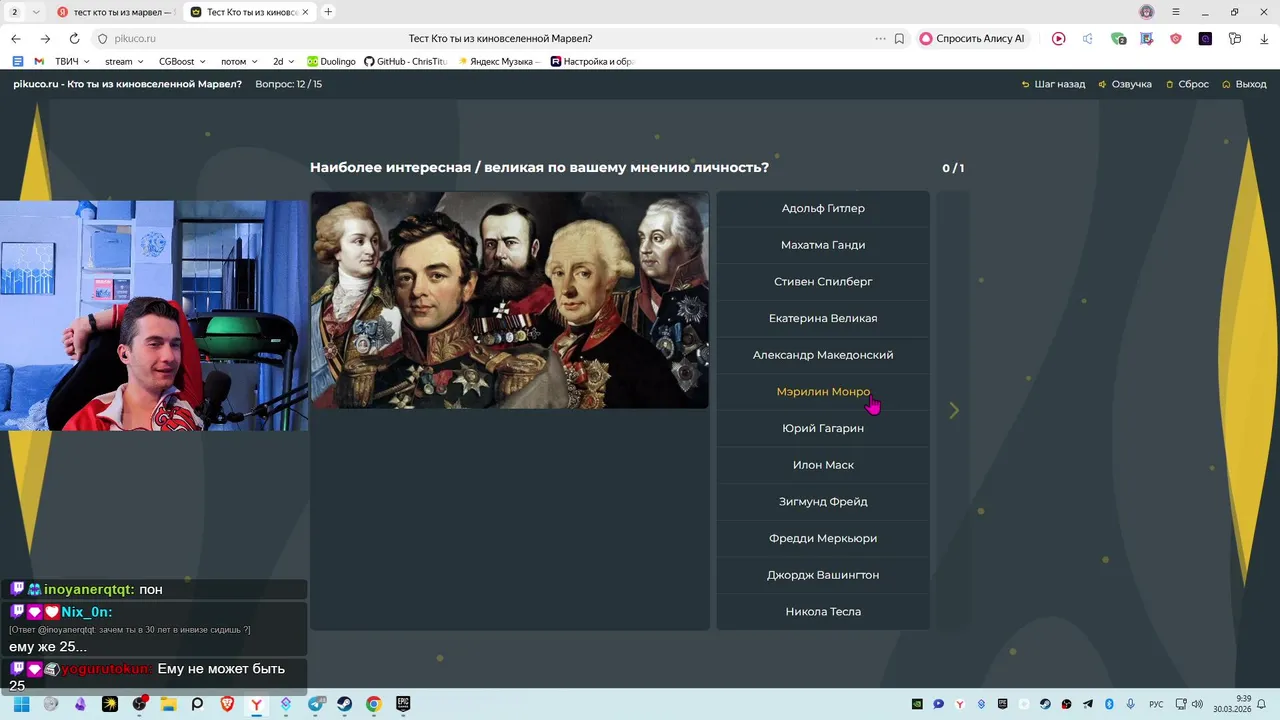This screenshot has width=1280, height=720.
Task: Open Duolingo bookmark
Action: 331,61
